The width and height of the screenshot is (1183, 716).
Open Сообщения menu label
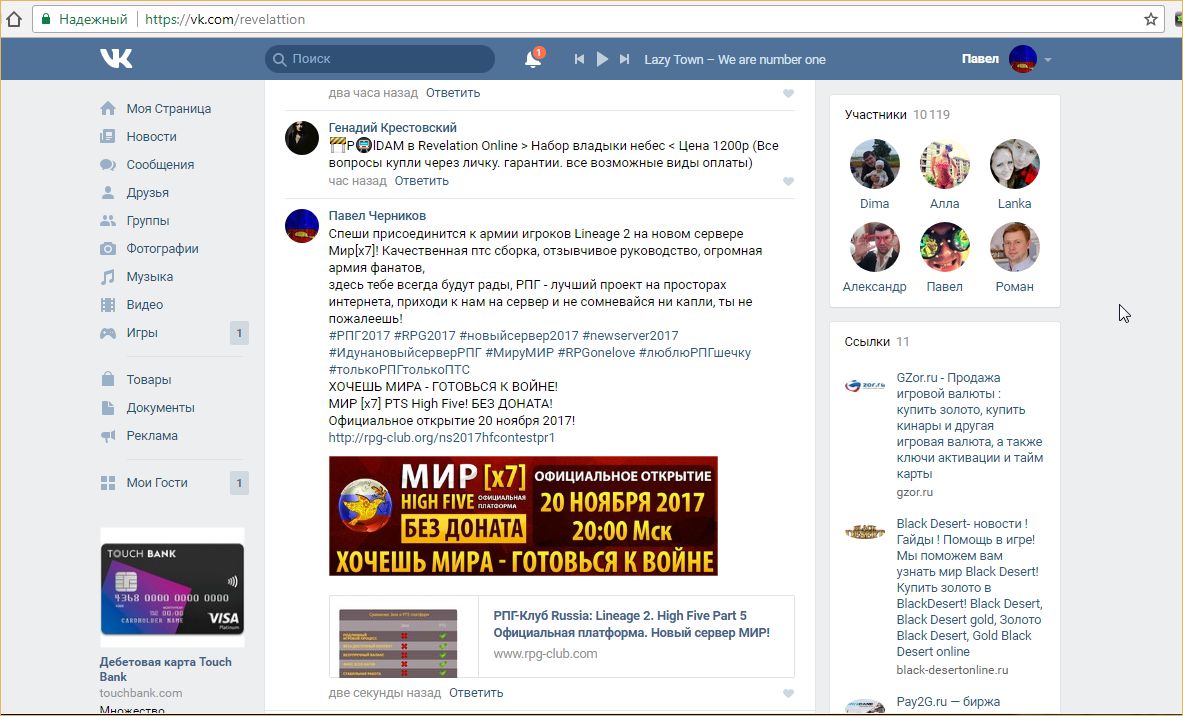(160, 164)
